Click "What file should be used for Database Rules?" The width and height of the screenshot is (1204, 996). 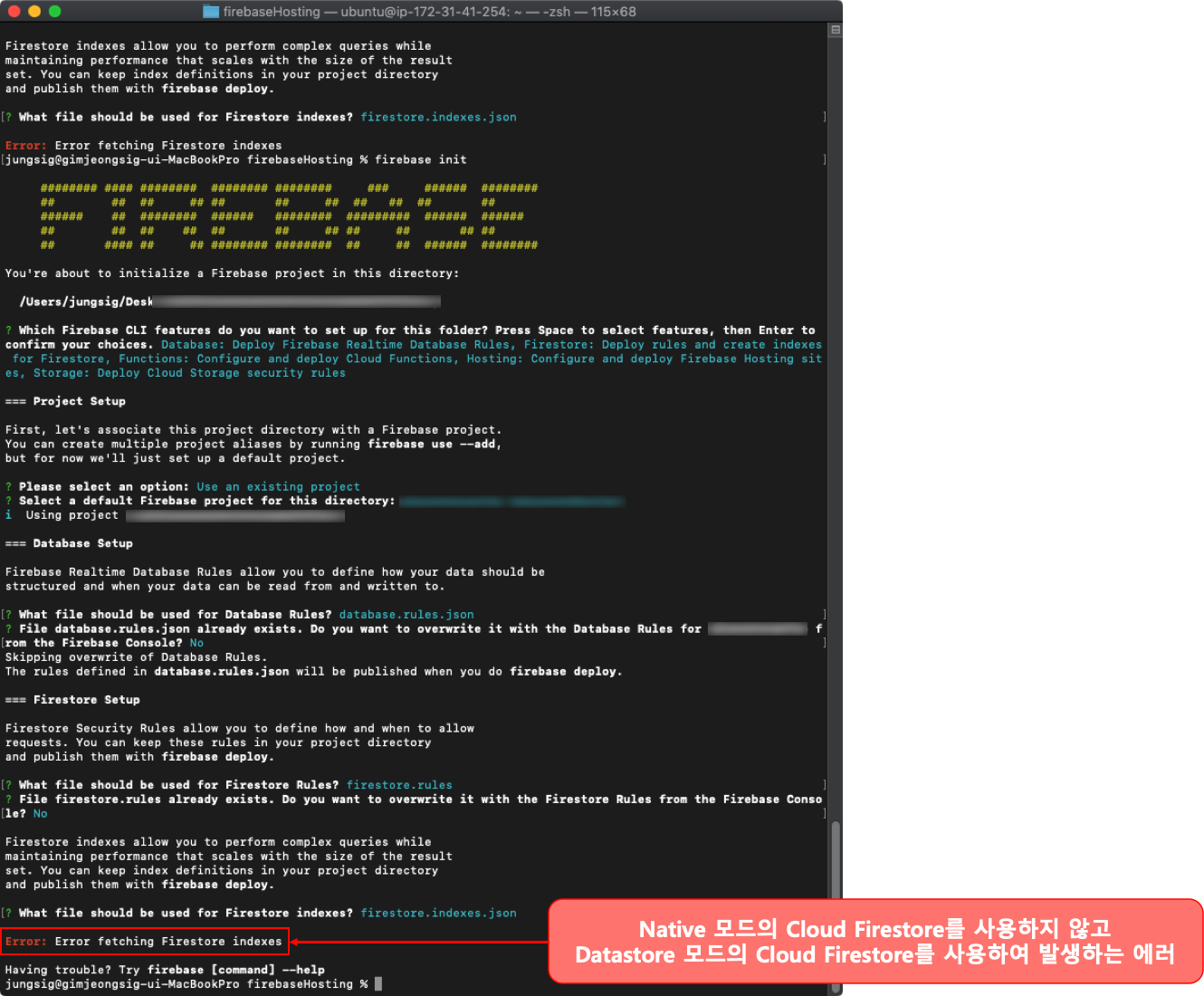175,615
